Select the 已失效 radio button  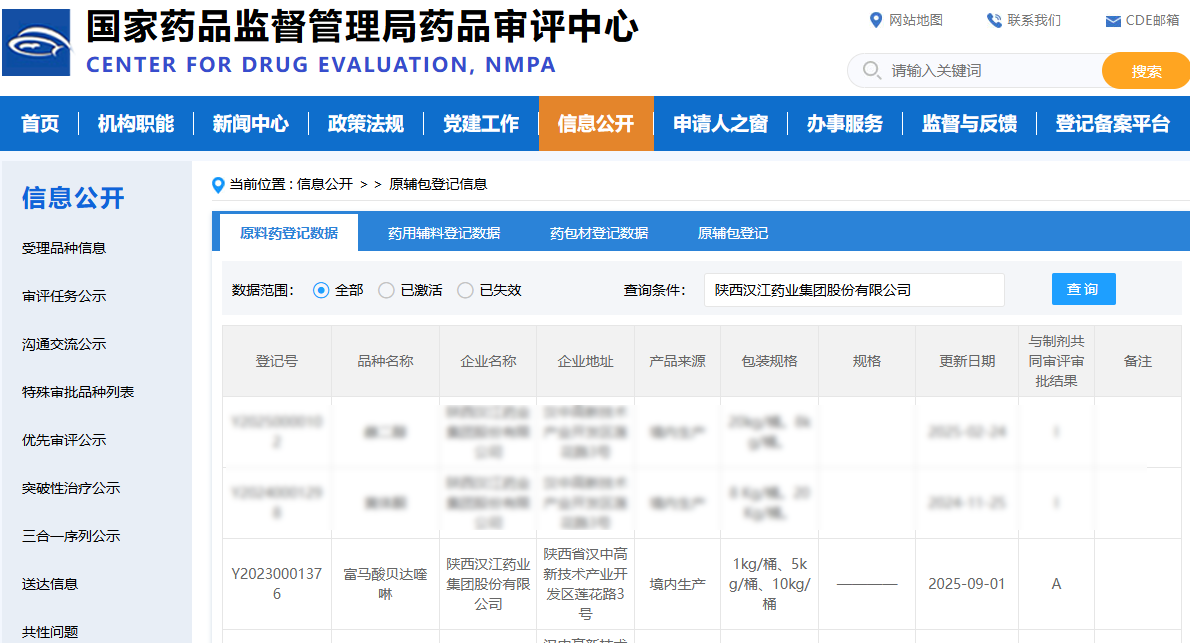click(x=465, y=290)
